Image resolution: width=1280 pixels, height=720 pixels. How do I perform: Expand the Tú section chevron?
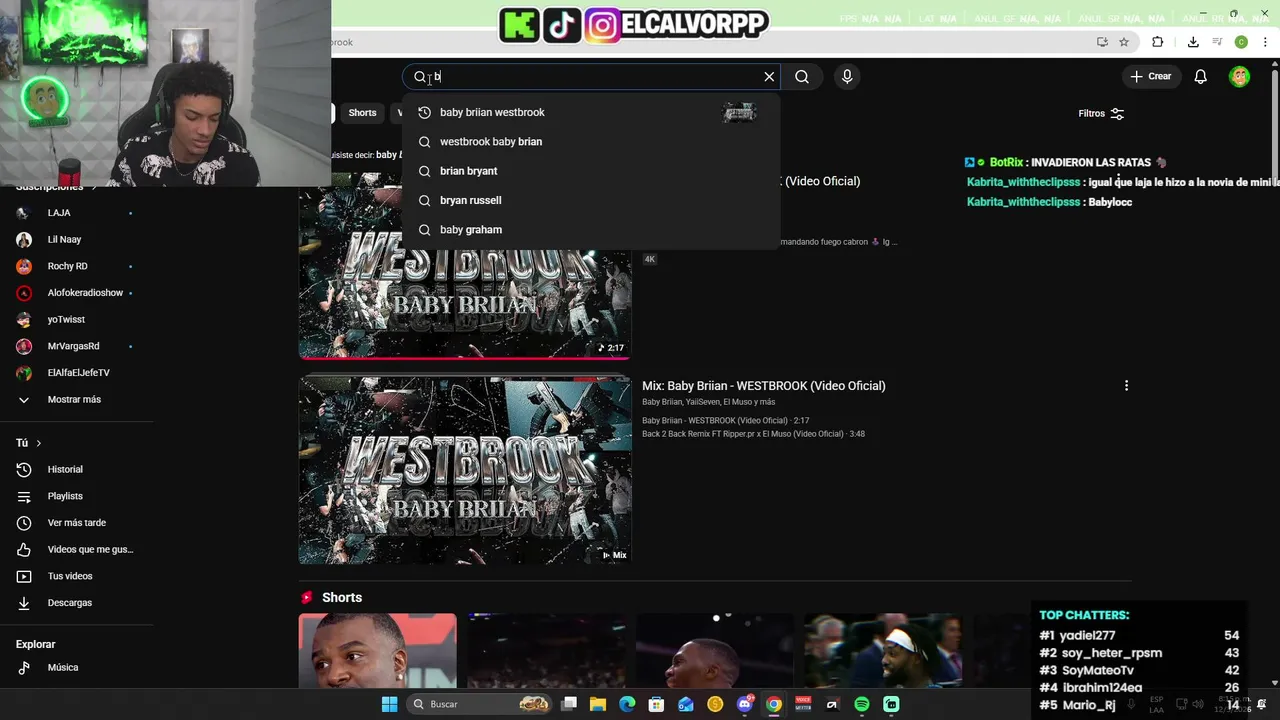tap(38, 443)
